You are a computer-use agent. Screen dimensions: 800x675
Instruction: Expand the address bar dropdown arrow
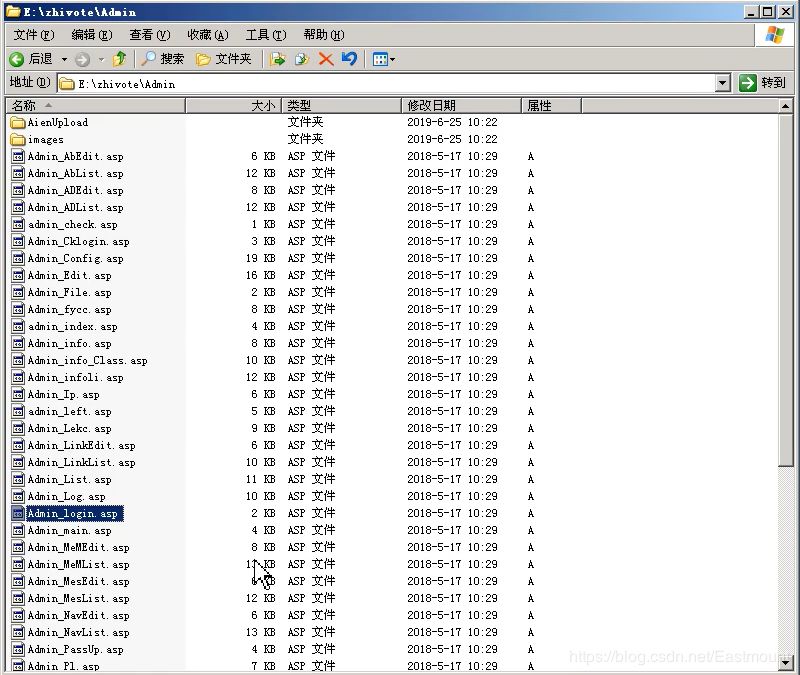point(723,84)
